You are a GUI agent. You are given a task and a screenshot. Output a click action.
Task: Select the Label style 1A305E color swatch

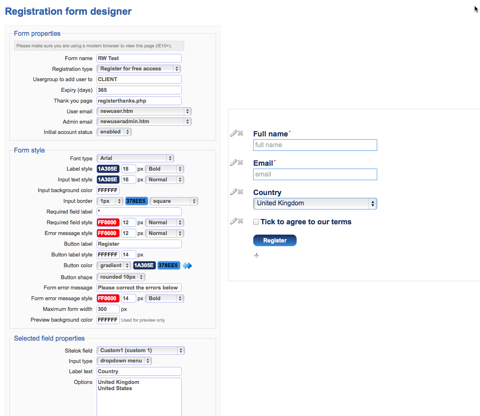click(108, 169)
